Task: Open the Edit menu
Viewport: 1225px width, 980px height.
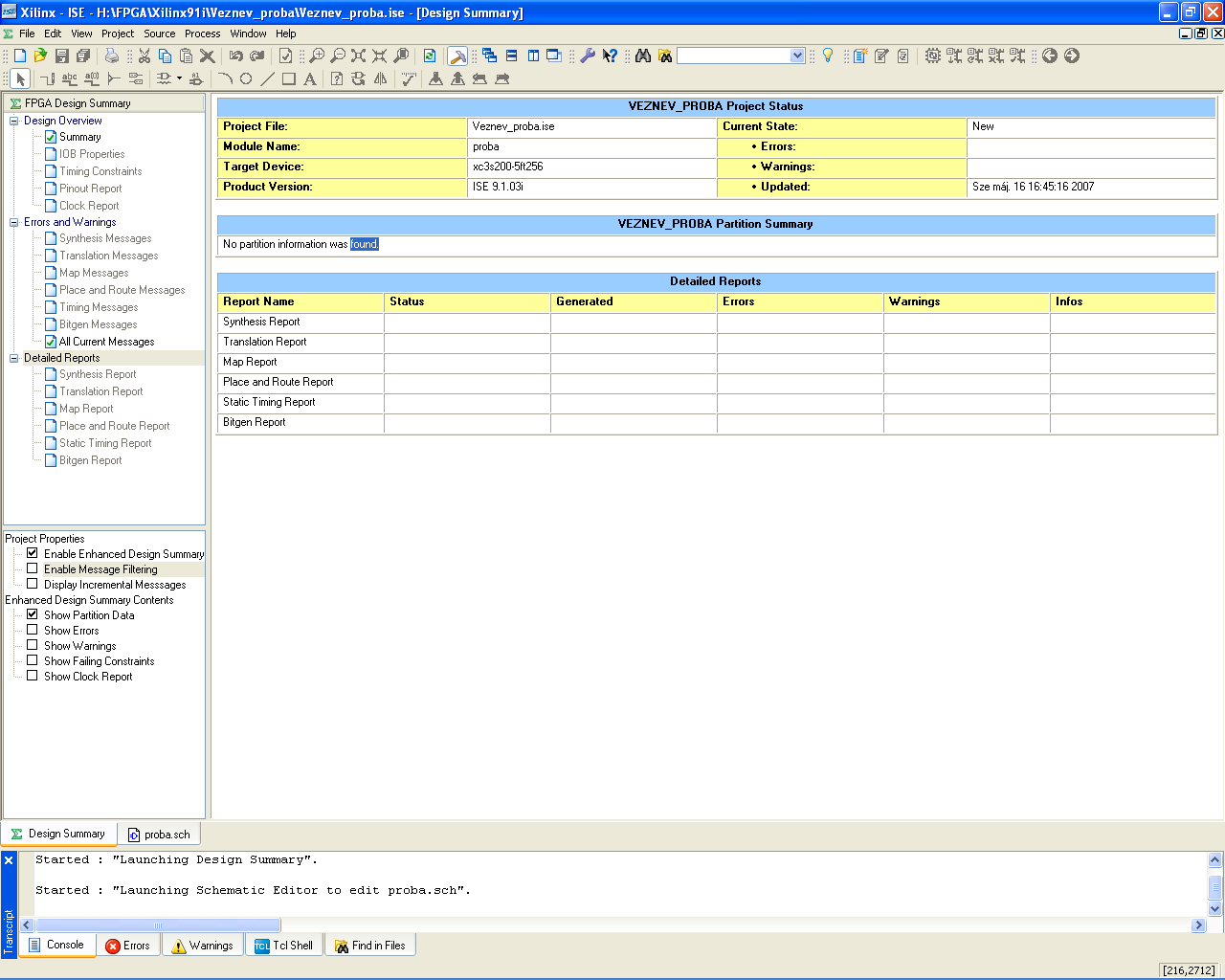Action: 53,33
